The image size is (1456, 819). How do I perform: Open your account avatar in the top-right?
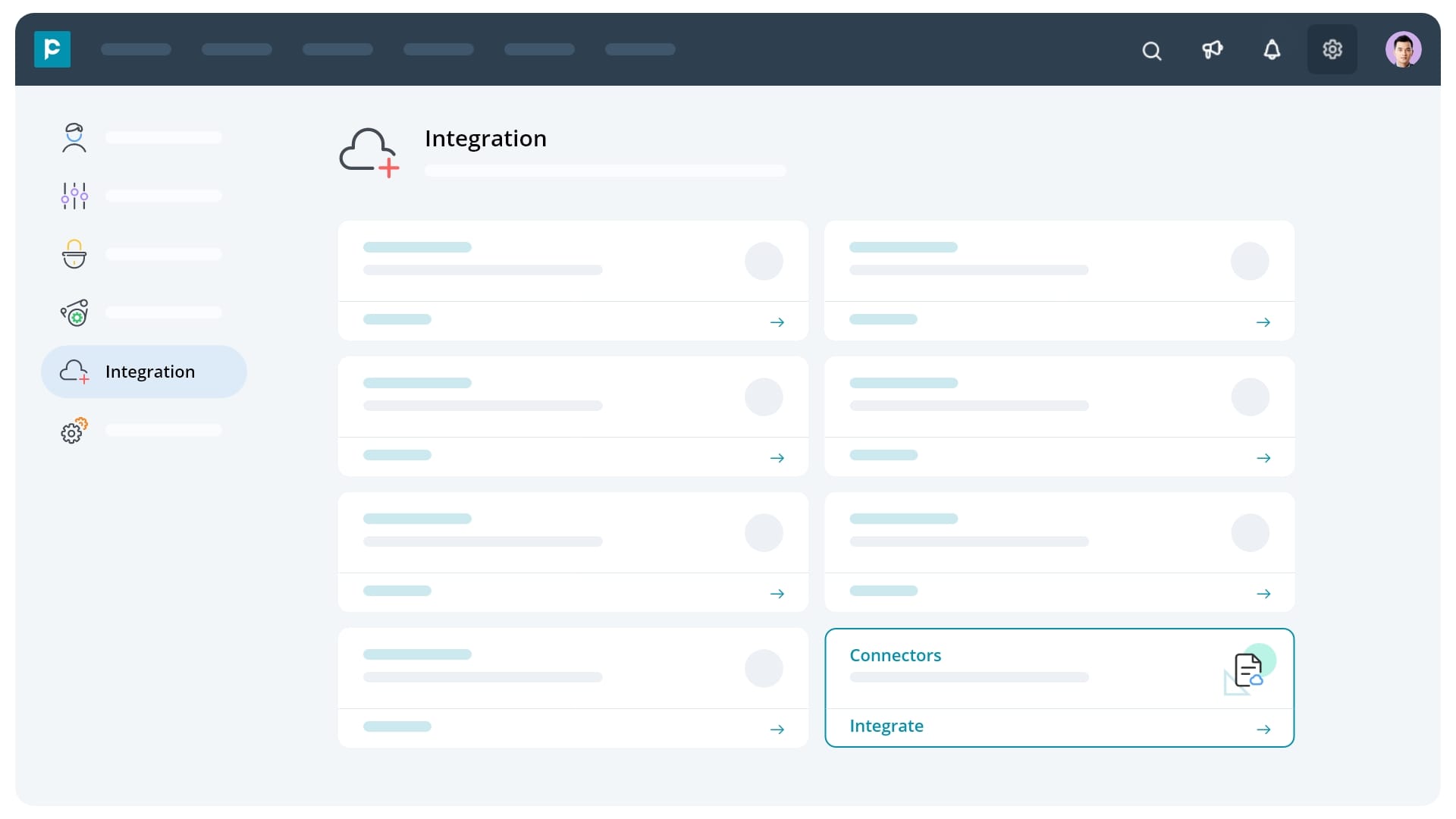[1404, 49]
